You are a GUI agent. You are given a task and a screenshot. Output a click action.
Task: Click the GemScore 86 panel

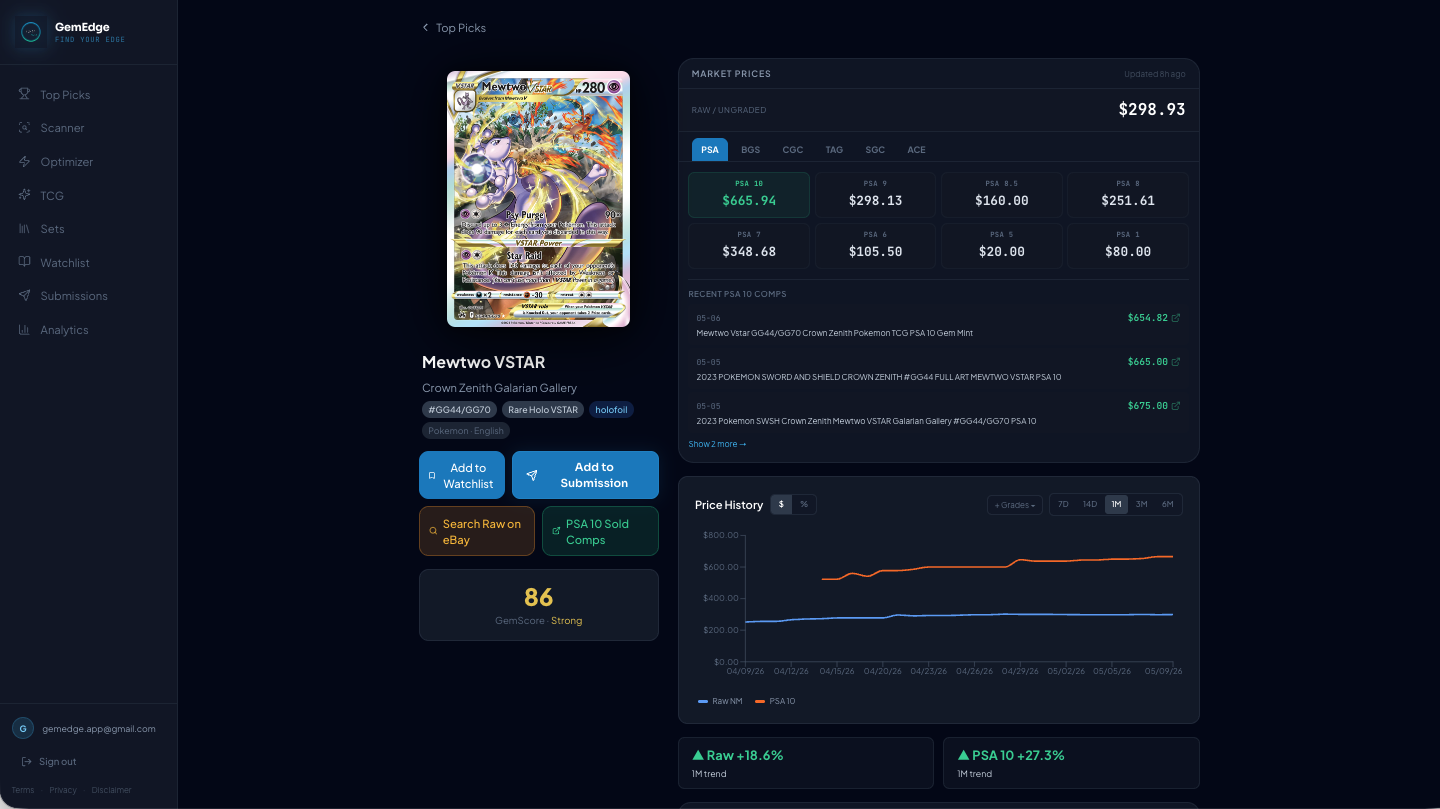(x=539, y=605)
